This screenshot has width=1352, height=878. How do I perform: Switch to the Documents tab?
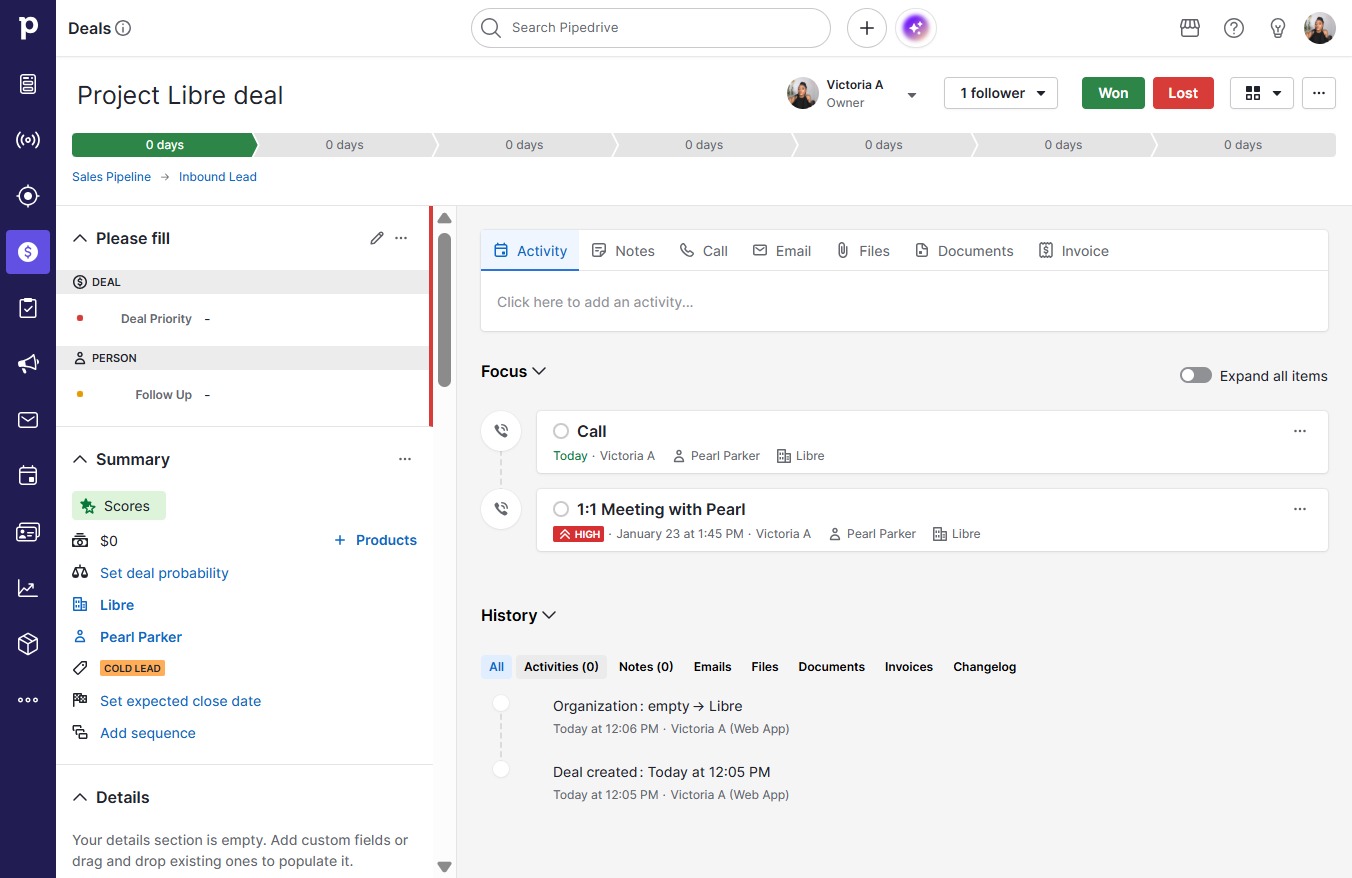(x=964, y=251)
